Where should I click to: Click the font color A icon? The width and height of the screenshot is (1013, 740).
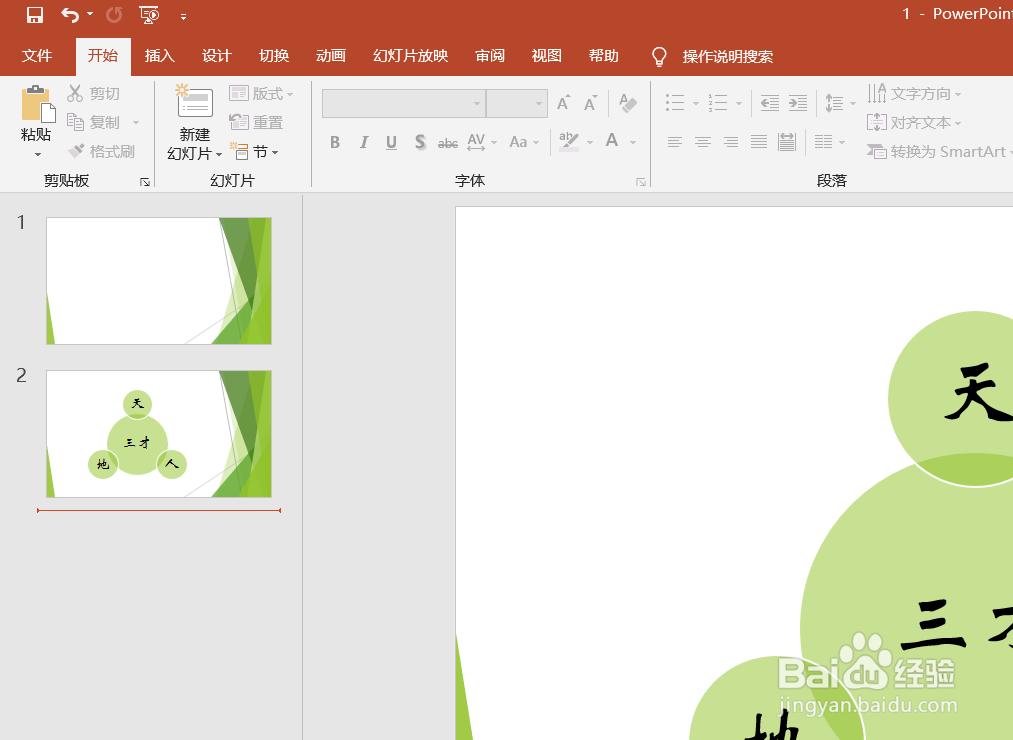(x=612, y=141)
